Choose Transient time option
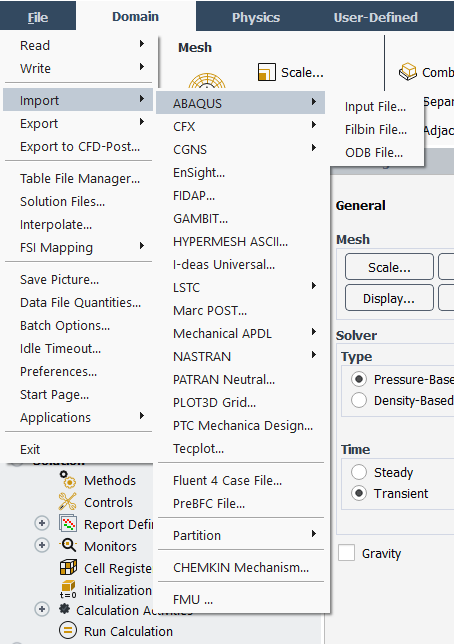454x644 pixels. point(359,493)
